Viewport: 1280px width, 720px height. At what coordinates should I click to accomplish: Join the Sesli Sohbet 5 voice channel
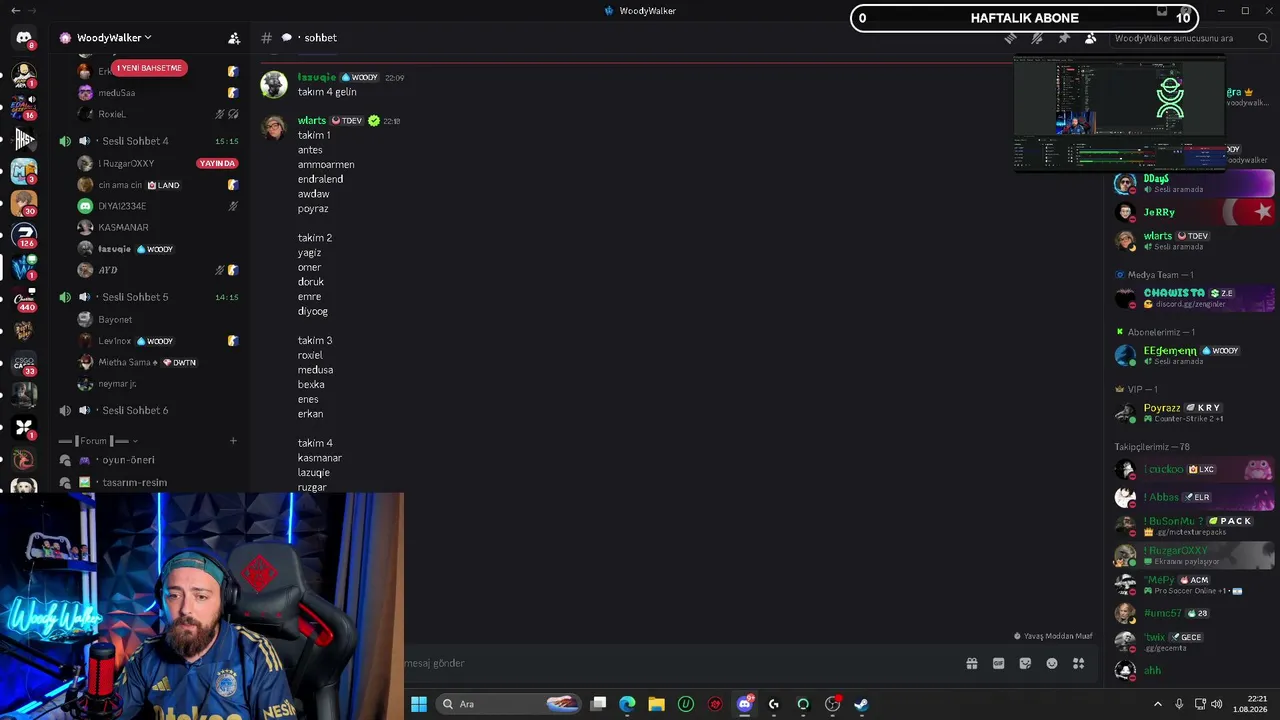(x=148, y=297)
